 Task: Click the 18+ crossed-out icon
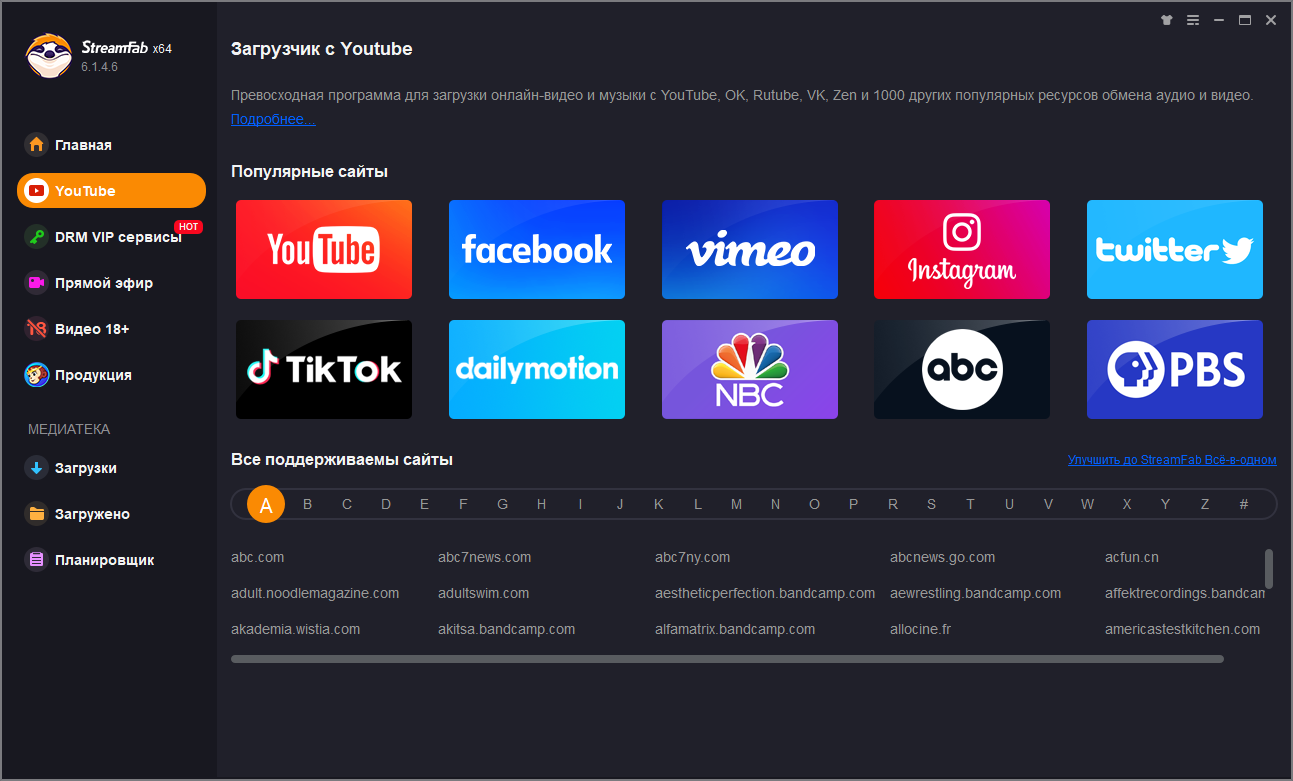click(37, 329)
